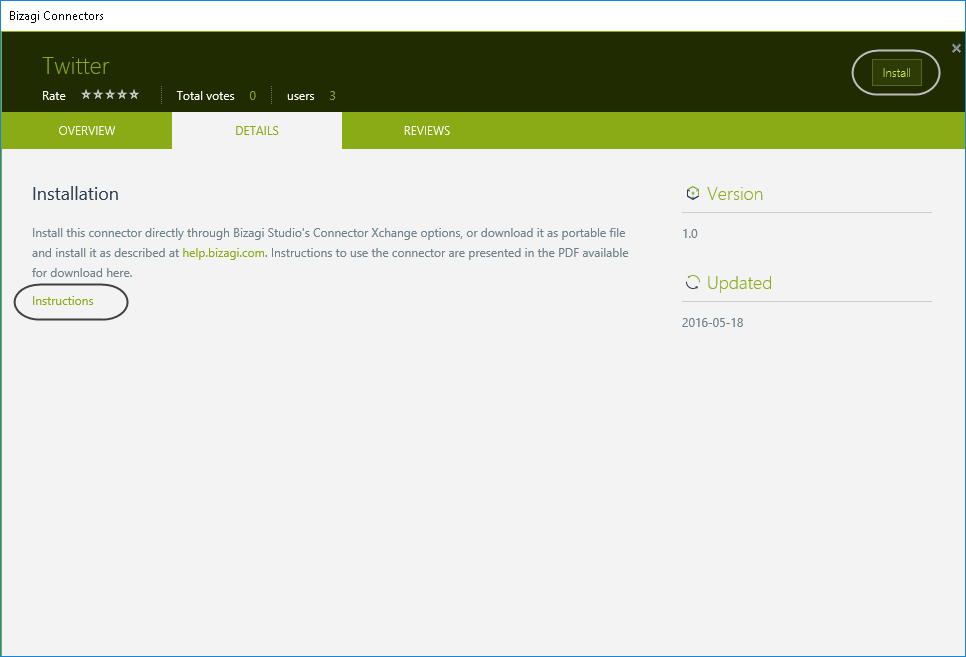Click the users label
966x657 pixels.
(301, 96)
